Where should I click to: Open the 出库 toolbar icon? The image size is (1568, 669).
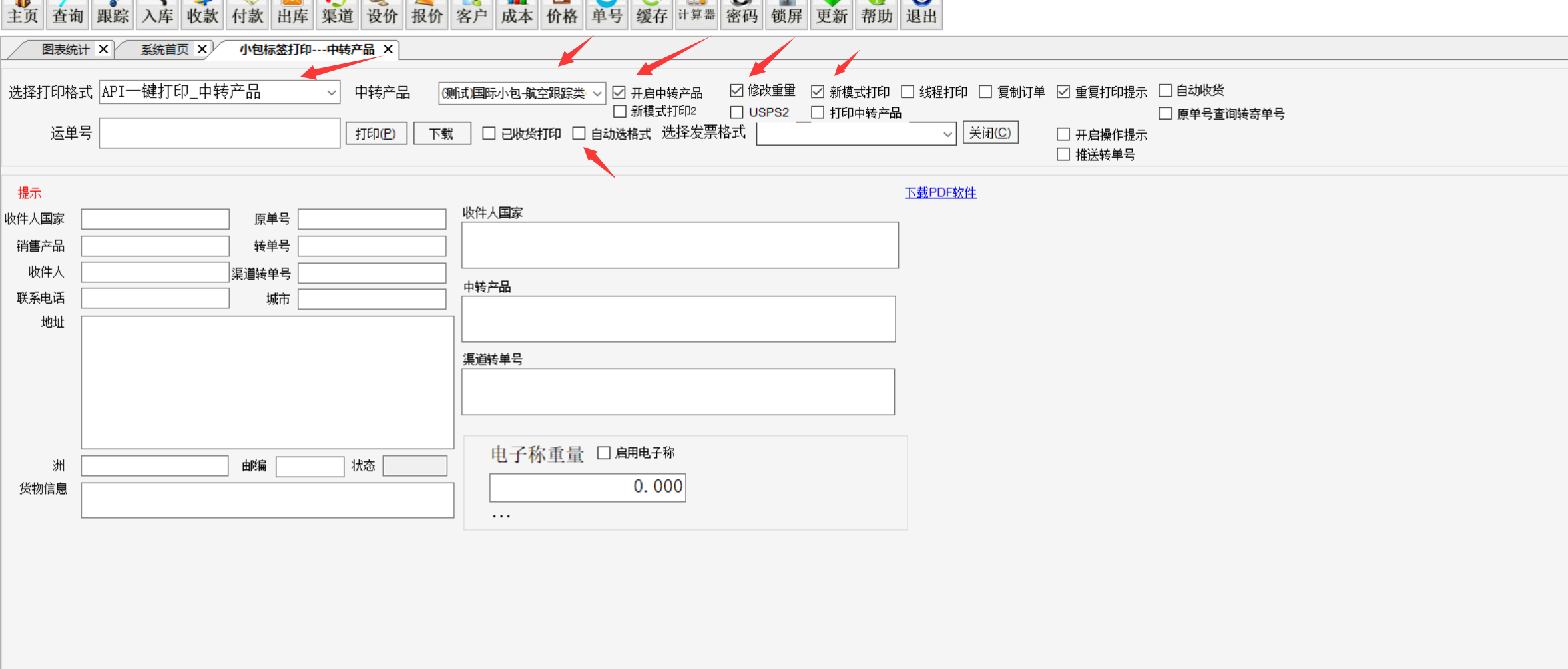pos(292,14)
